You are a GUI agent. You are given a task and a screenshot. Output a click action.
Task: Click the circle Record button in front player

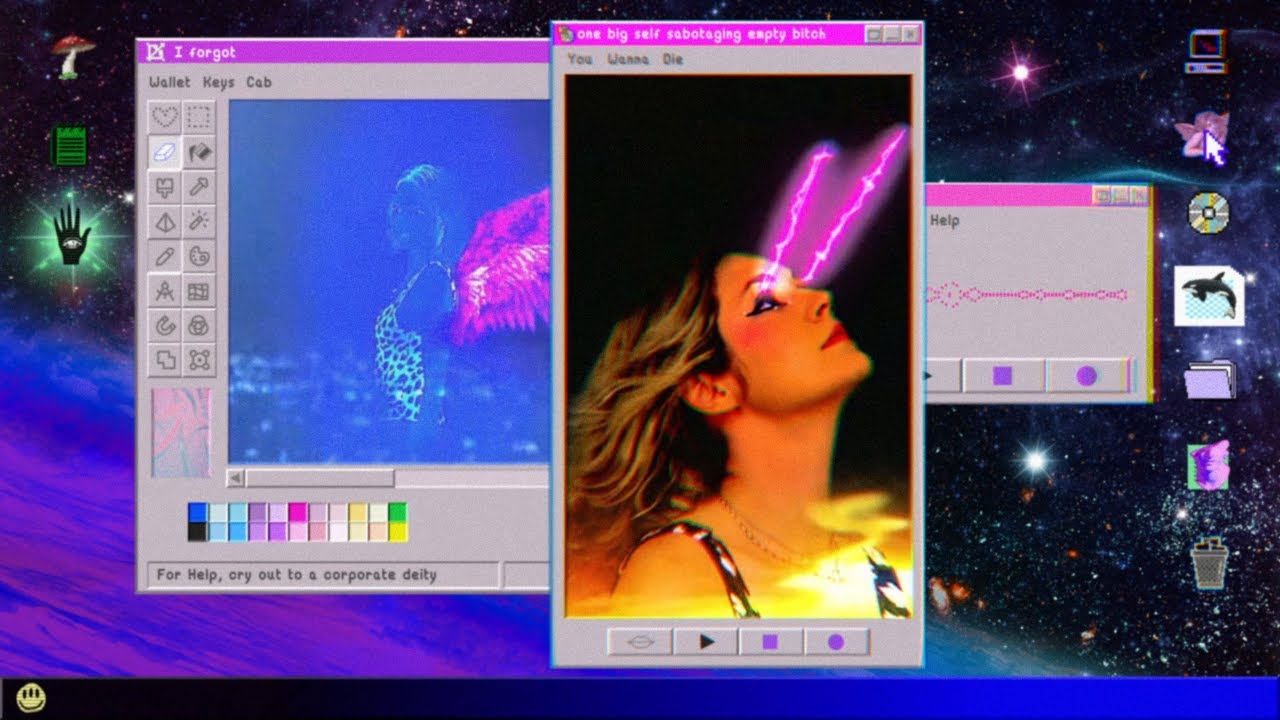(x=836, y=642)
